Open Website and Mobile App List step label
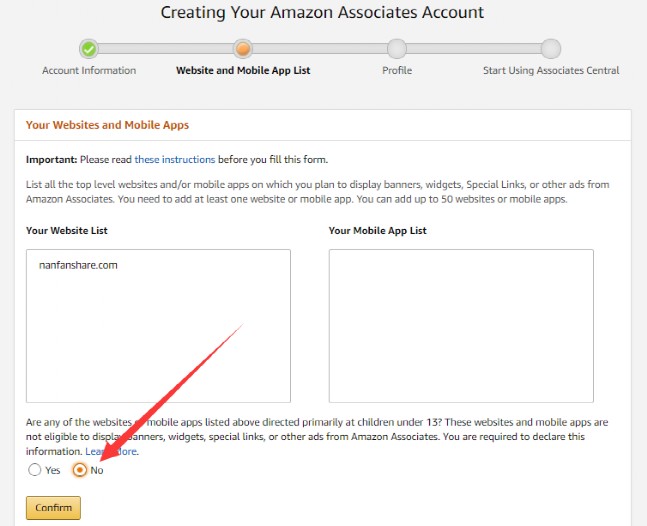Screen dimensions: 647x526 pos(242,71)
